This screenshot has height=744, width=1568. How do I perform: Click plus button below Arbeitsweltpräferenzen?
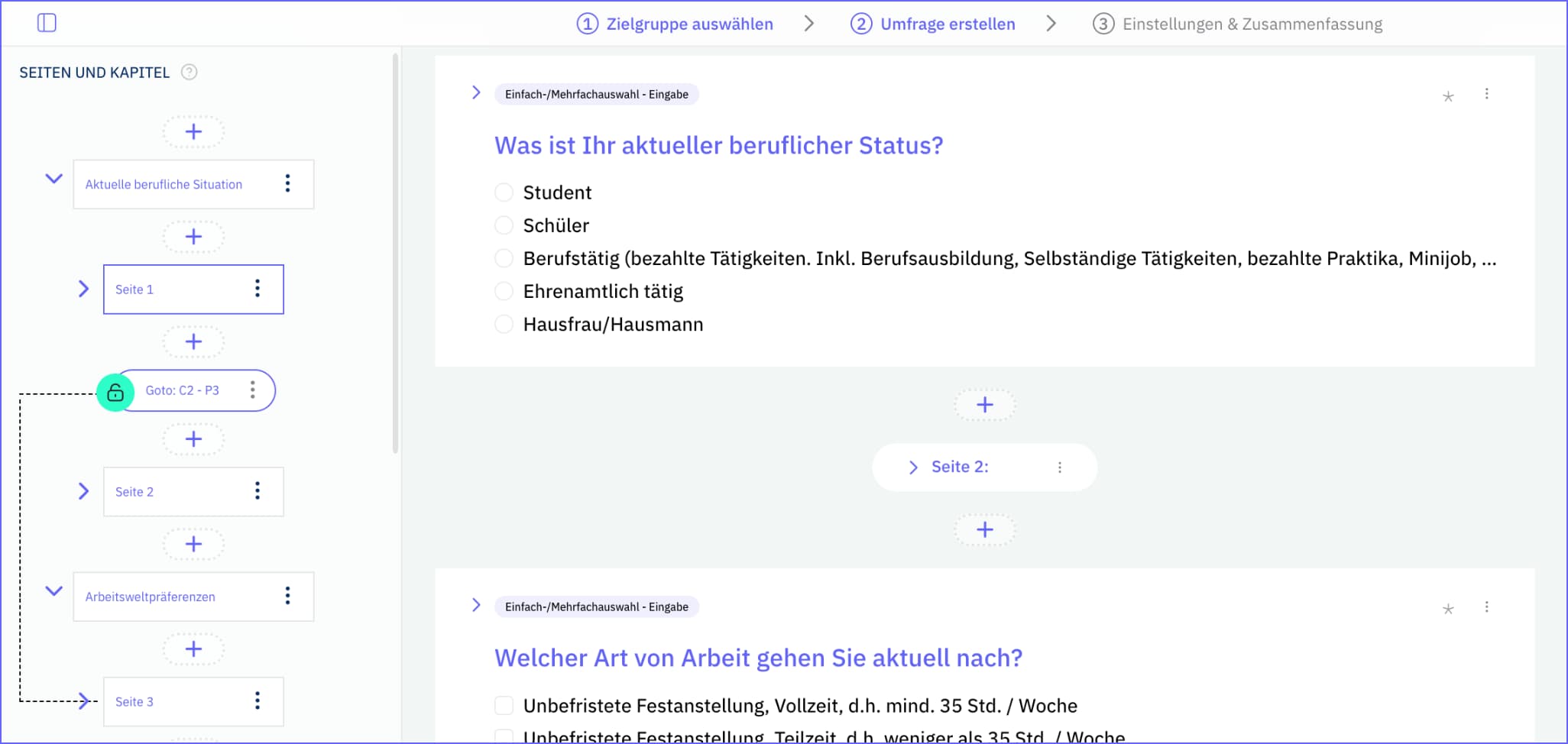pyautogui.click(x=193, y=649)
